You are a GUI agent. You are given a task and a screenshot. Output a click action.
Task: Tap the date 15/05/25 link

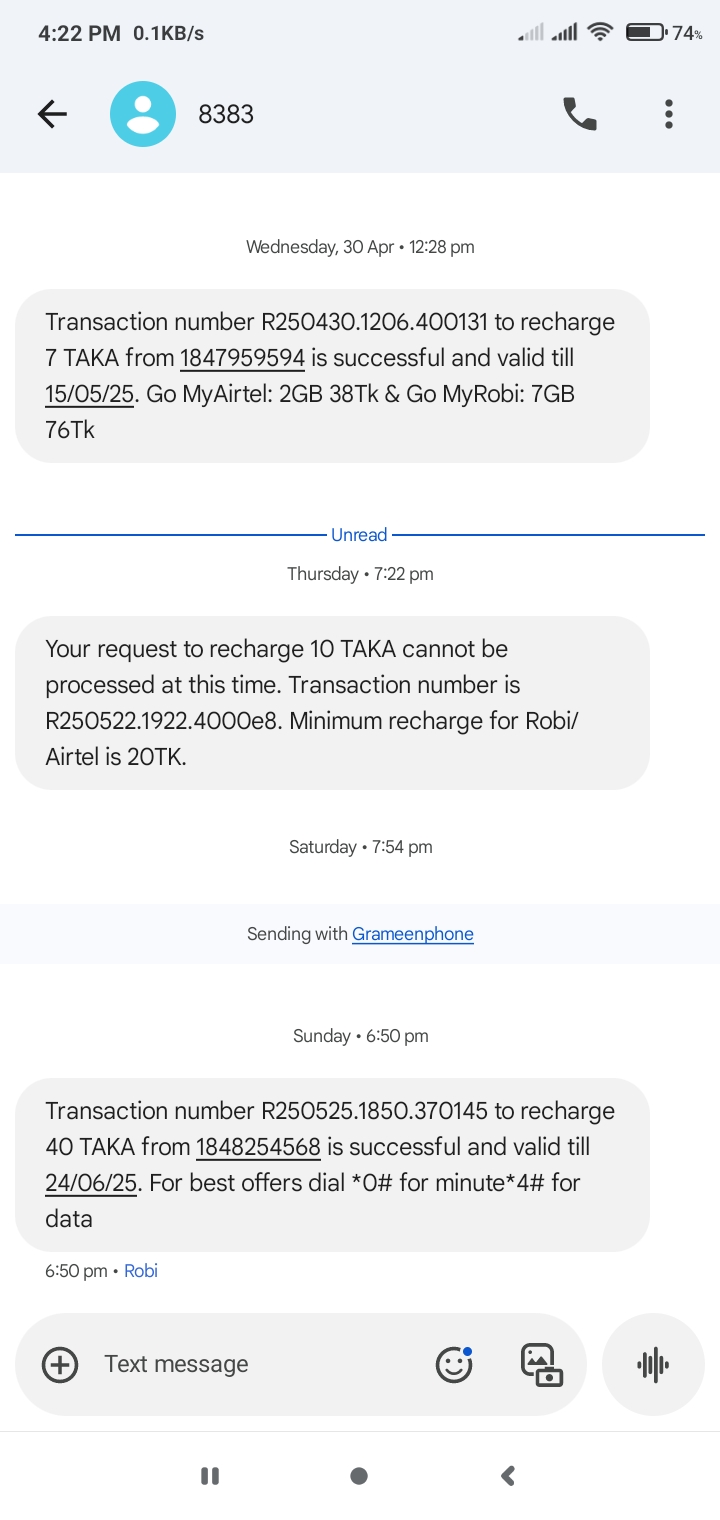89,394
